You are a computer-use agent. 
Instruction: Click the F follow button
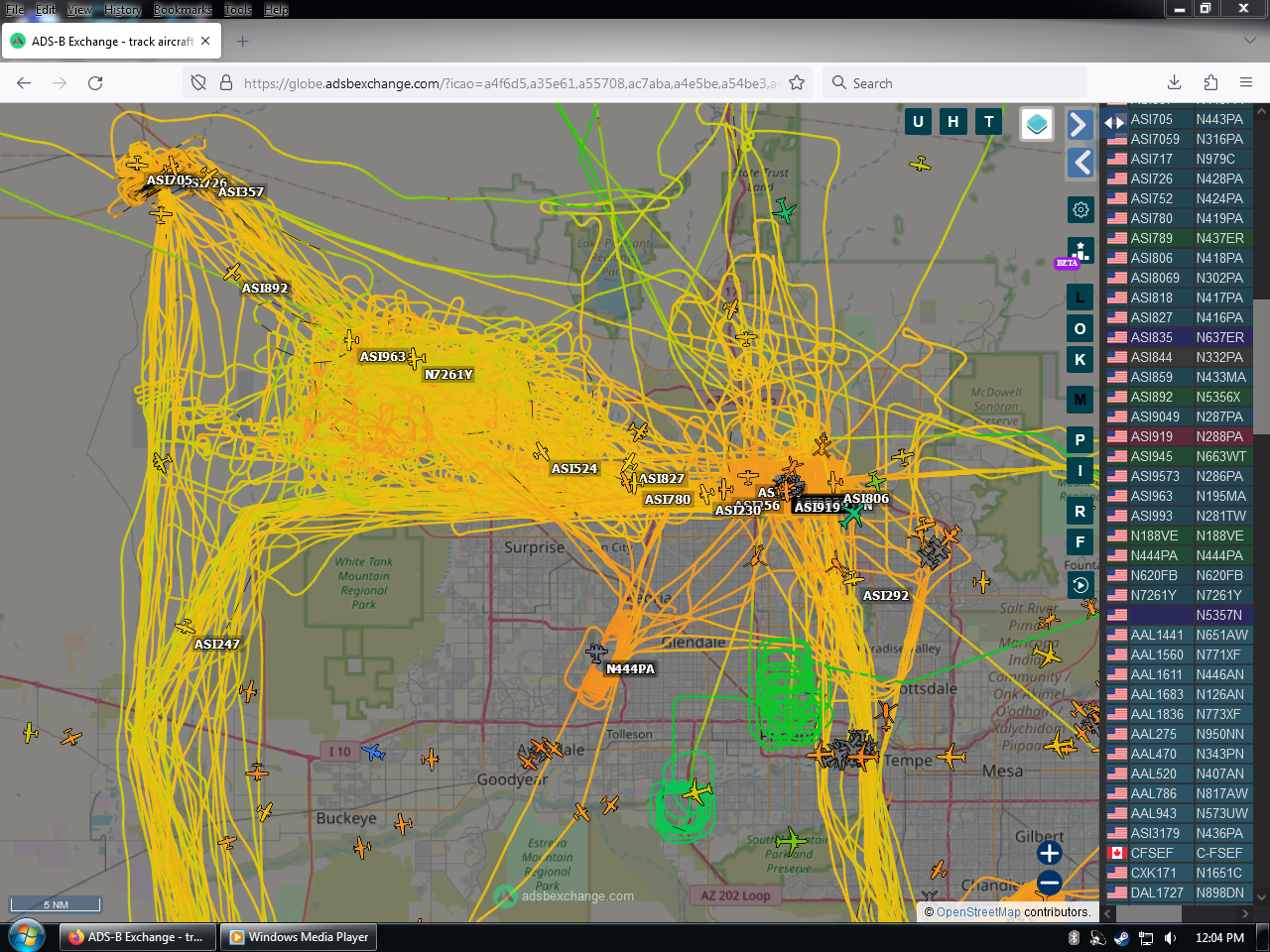pos(1080,541)
